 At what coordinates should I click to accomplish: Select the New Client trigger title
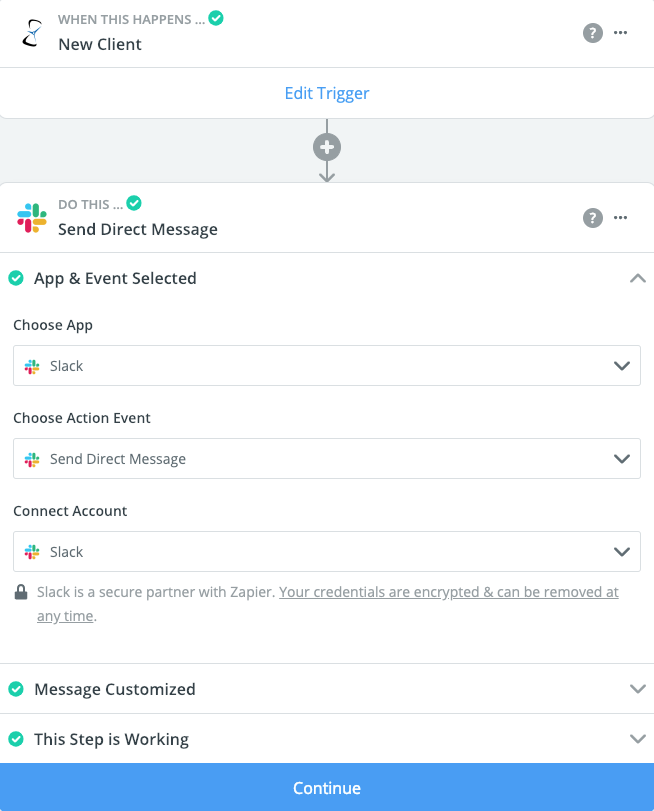pos(100,44)
